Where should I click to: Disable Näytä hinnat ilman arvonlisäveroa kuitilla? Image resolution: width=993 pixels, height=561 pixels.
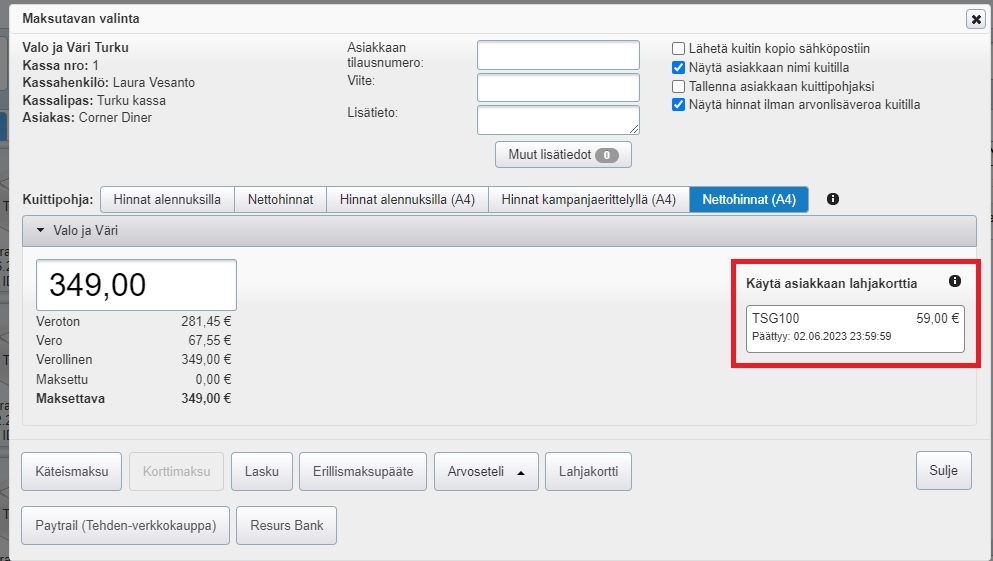[x=679, y=104]
